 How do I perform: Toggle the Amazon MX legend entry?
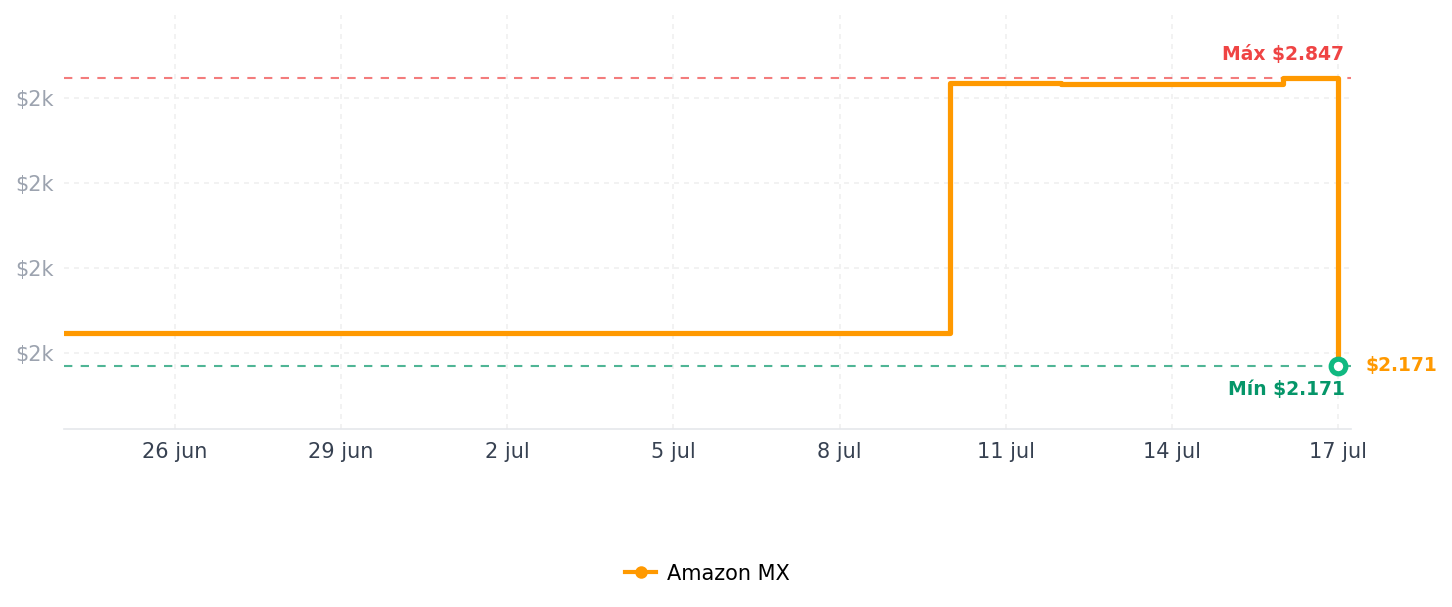706,573
